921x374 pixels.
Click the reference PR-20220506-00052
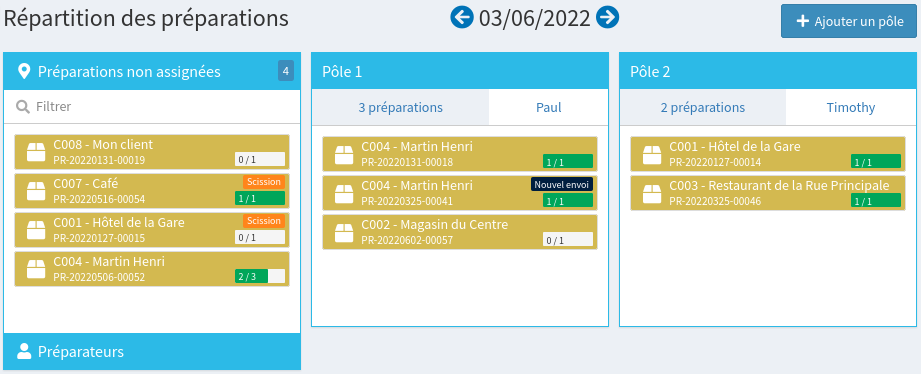[99, 277]
